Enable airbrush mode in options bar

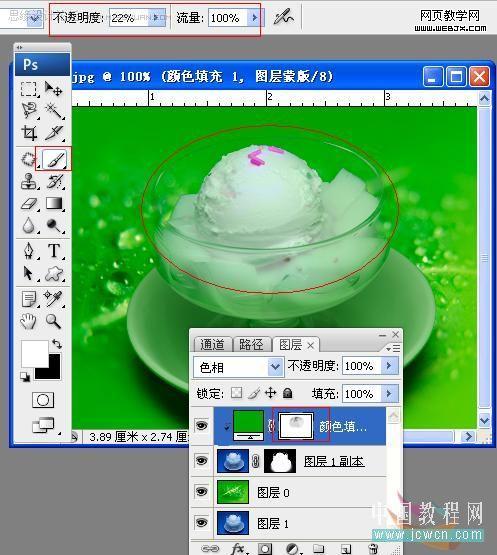click(284, 17)
